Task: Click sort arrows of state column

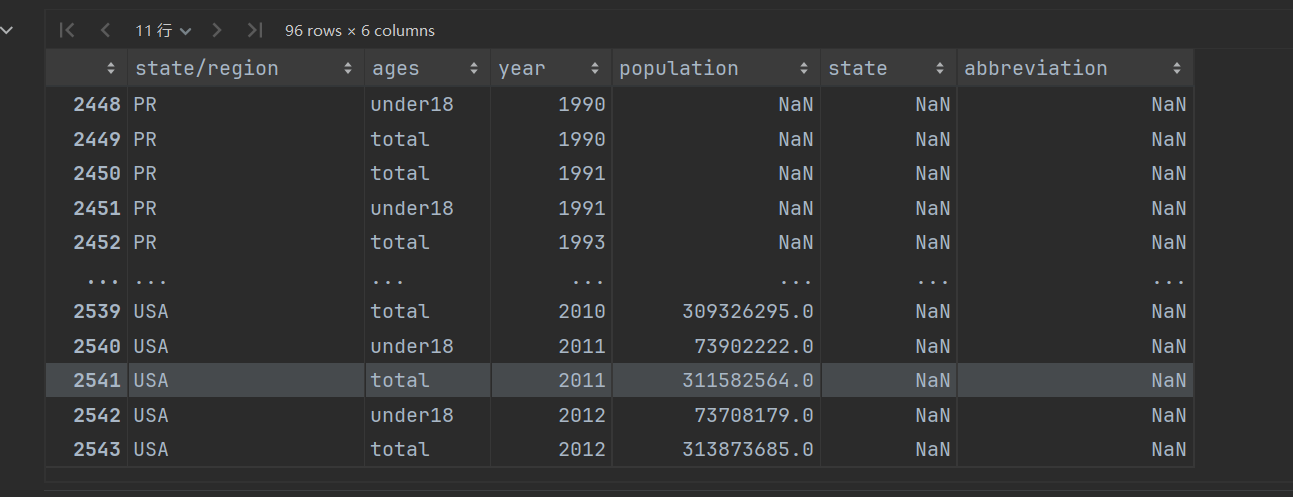Action: 940,69
